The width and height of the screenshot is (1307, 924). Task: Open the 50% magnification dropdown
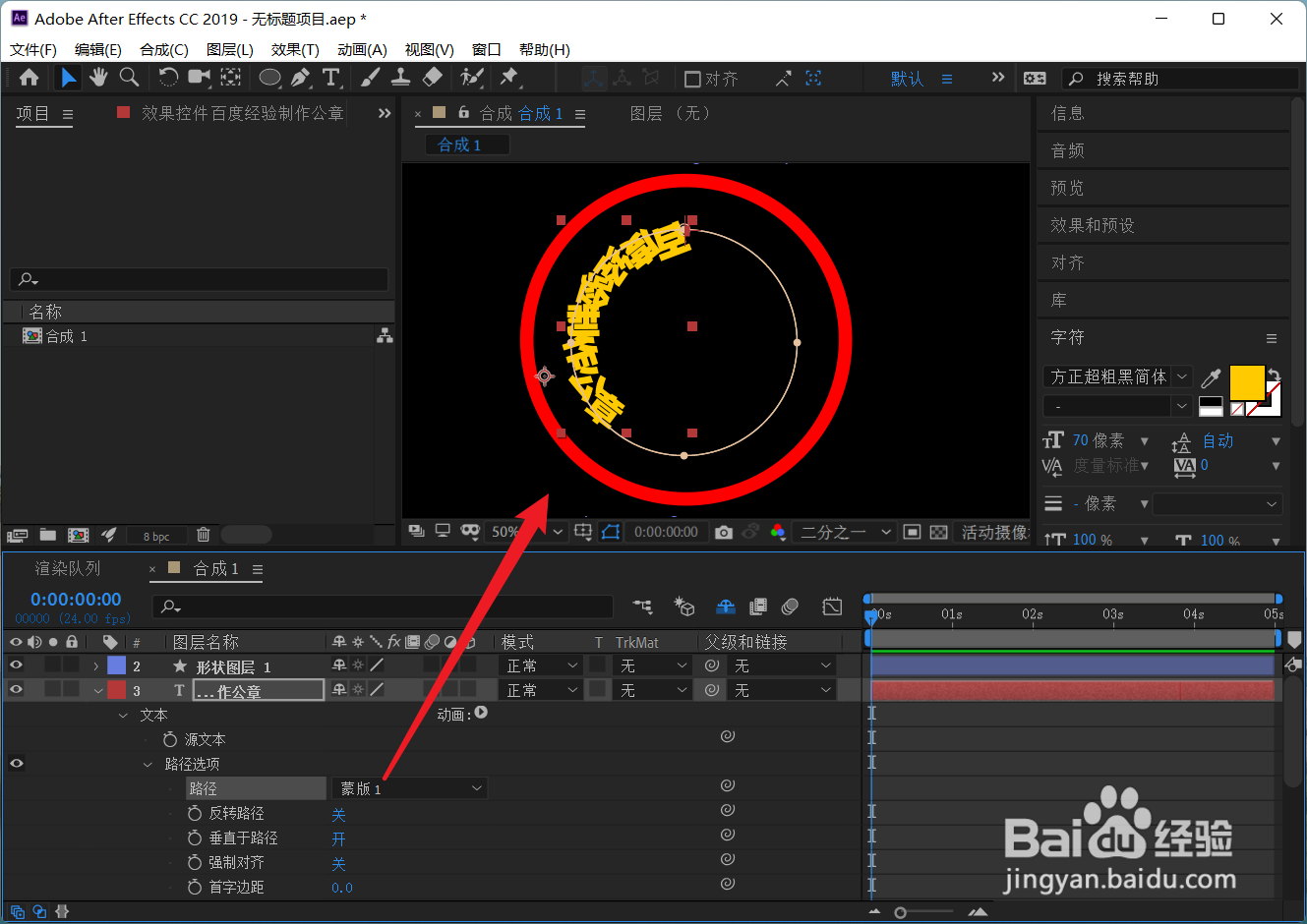526,532
